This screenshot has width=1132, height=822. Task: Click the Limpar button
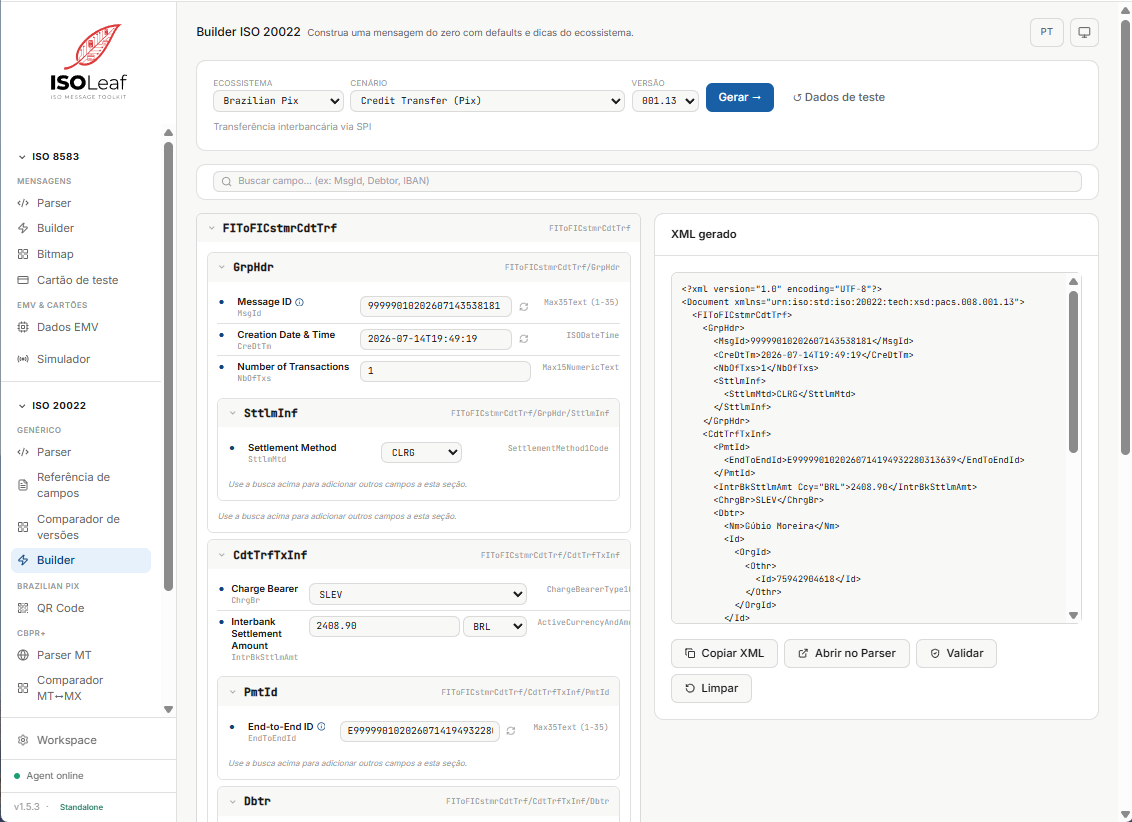click(x=711, y=688)
